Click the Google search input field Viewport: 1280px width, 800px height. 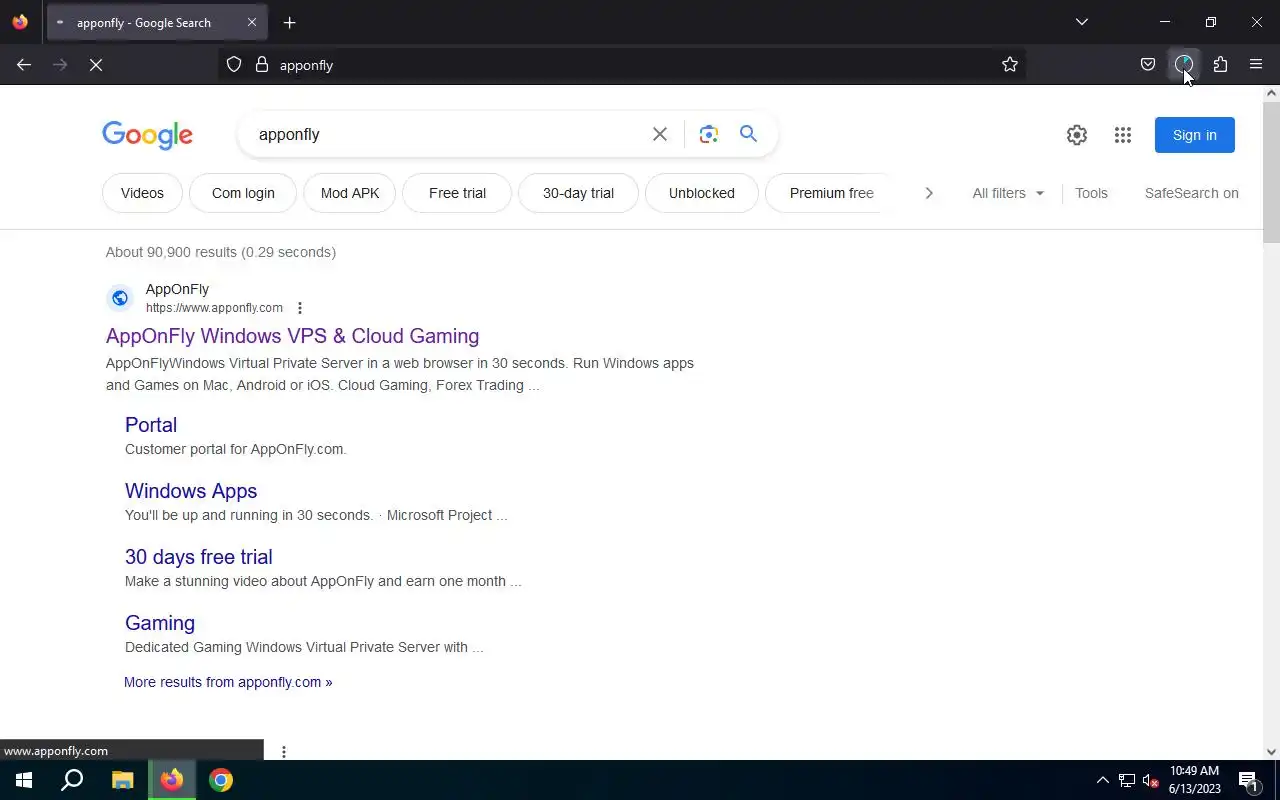click(x=450, y=134)
